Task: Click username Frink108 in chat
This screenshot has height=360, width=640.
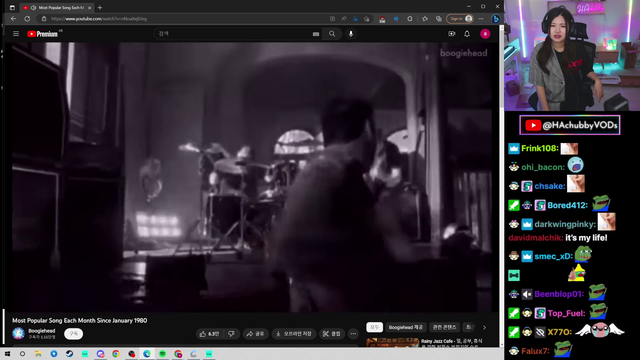Action: [x=539, y=149]
